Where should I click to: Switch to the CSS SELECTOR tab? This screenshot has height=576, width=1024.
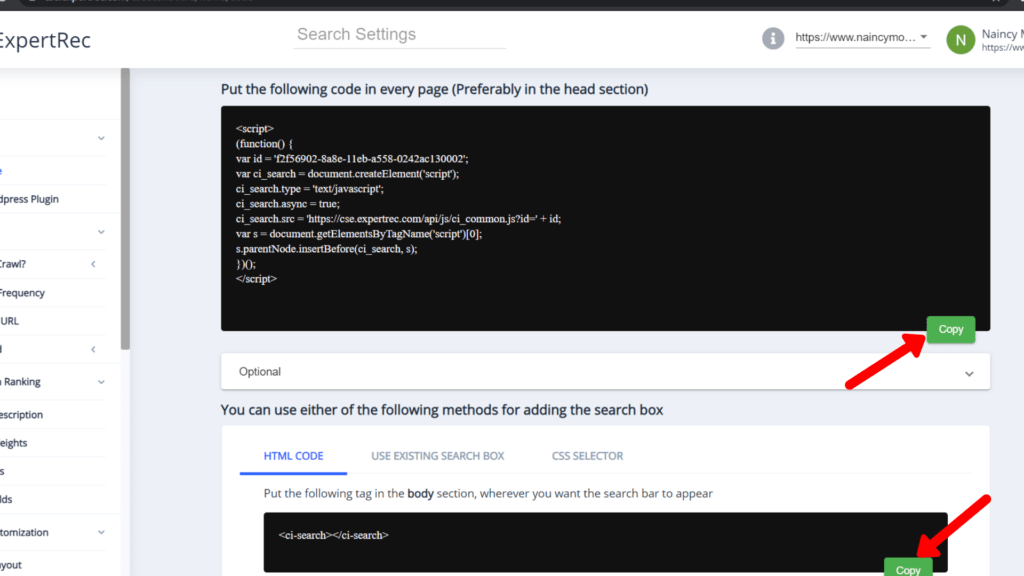pyautogui.click(x=587, y=455)
